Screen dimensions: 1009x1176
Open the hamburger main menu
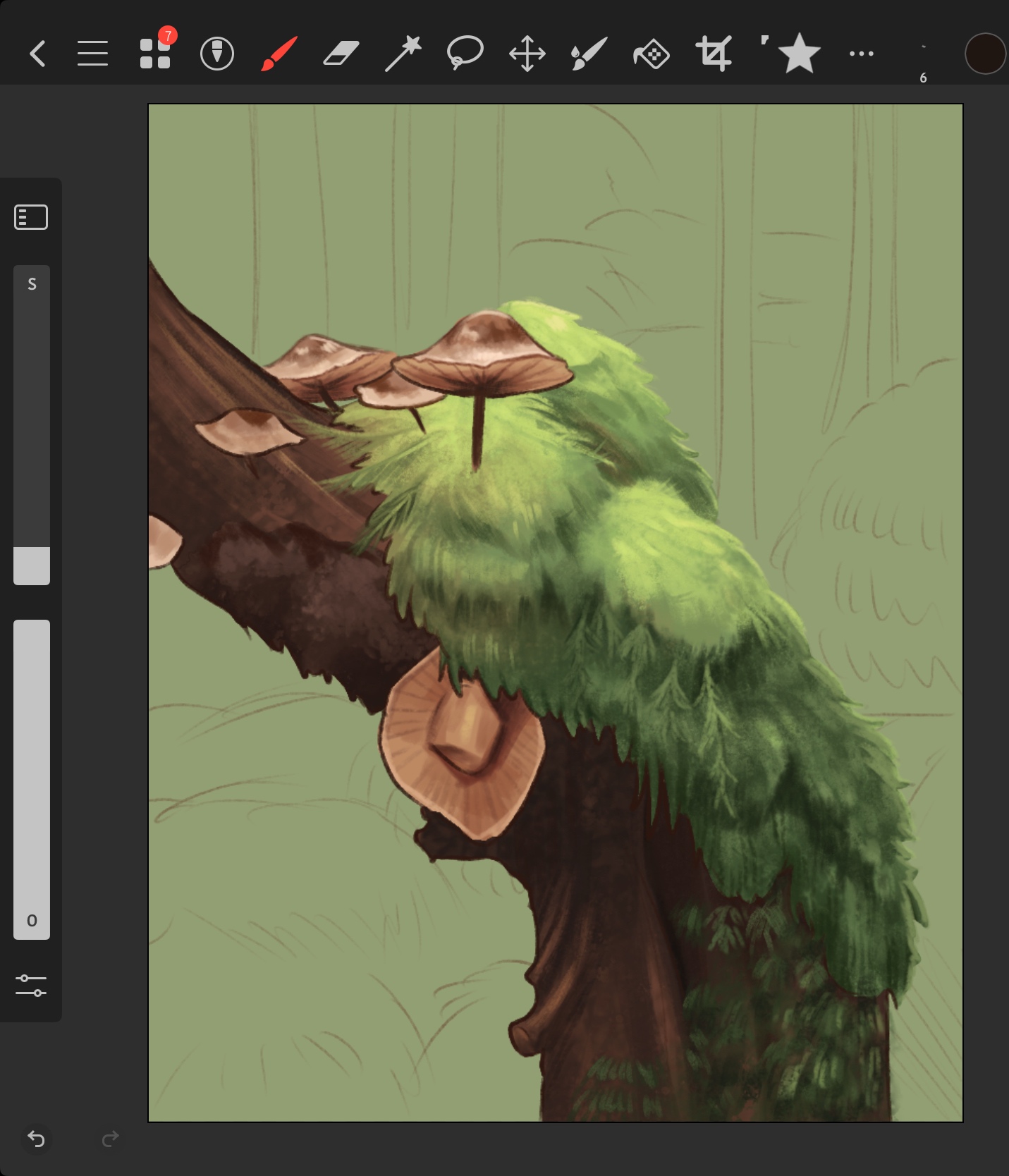click(x=92, y=54)
